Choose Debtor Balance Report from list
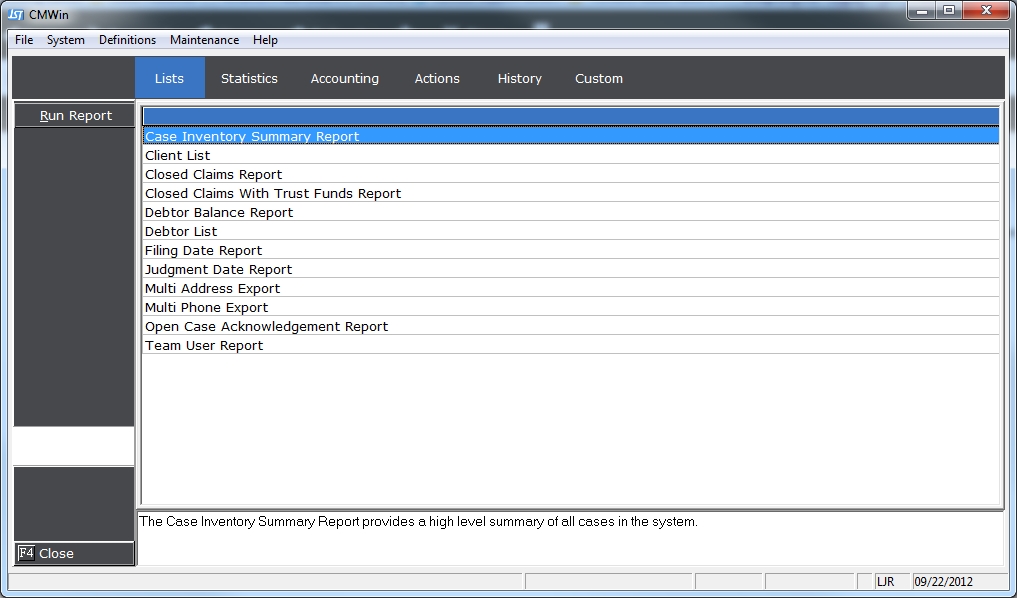Viewport: 1017px width, 598px height. click(x=219, y=213)
